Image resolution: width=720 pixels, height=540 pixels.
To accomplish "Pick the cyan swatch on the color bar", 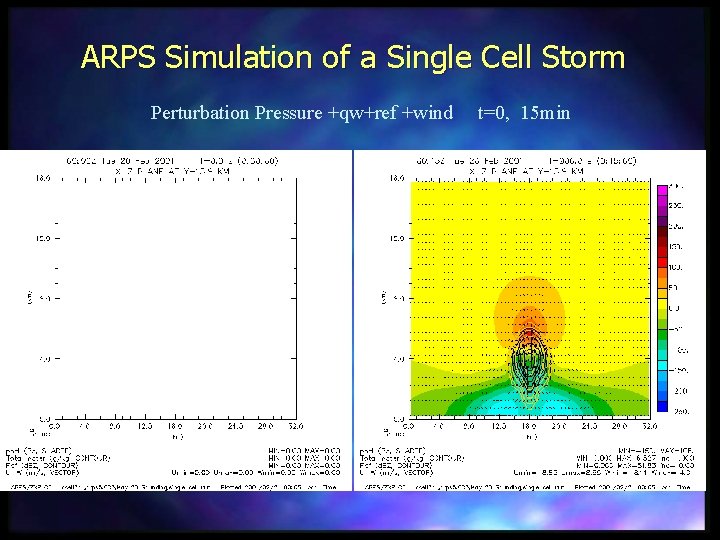I will click(x=662, y=366).
